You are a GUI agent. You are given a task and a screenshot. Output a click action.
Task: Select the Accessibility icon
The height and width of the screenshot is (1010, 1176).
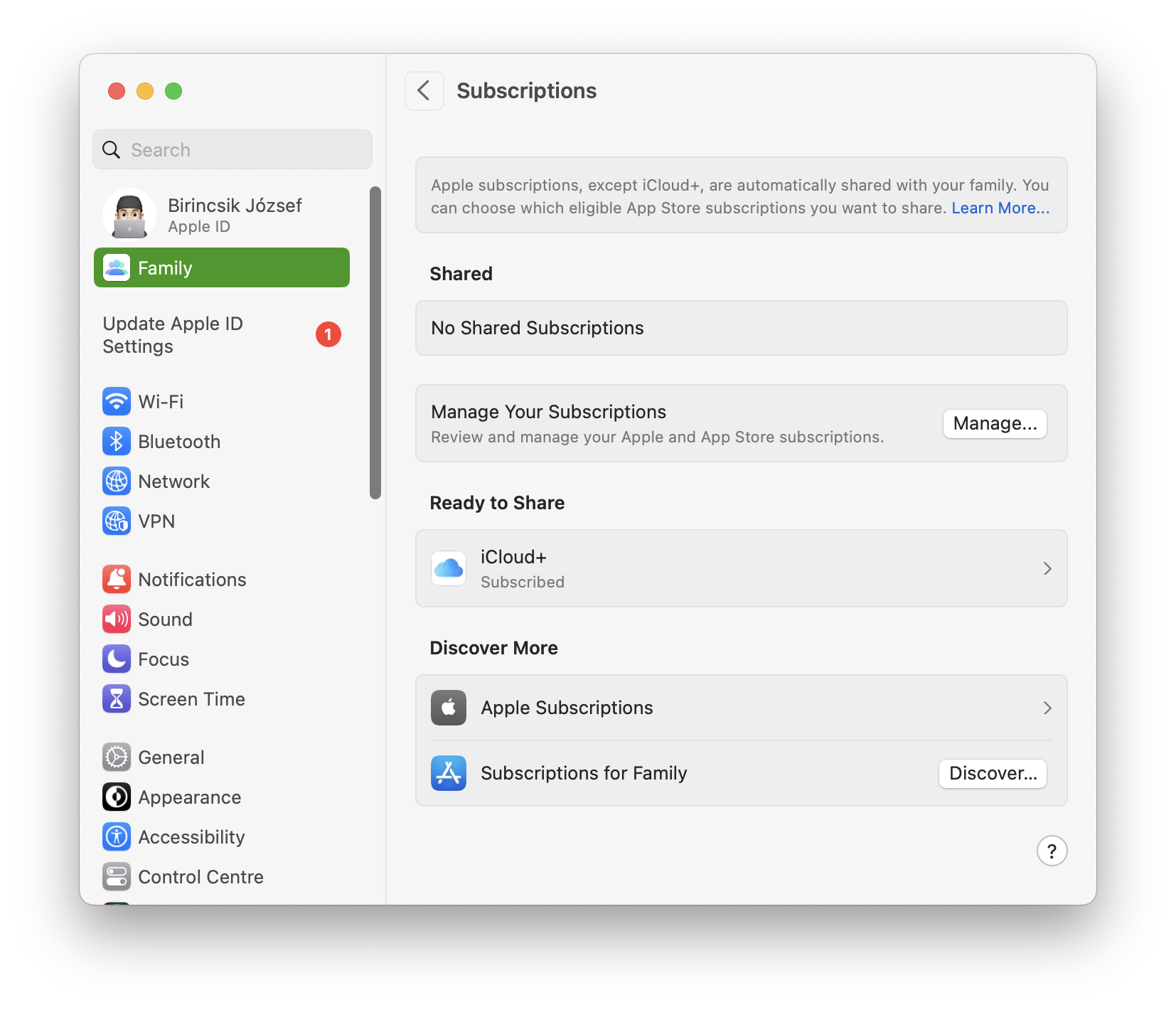[x=117, y=836]
